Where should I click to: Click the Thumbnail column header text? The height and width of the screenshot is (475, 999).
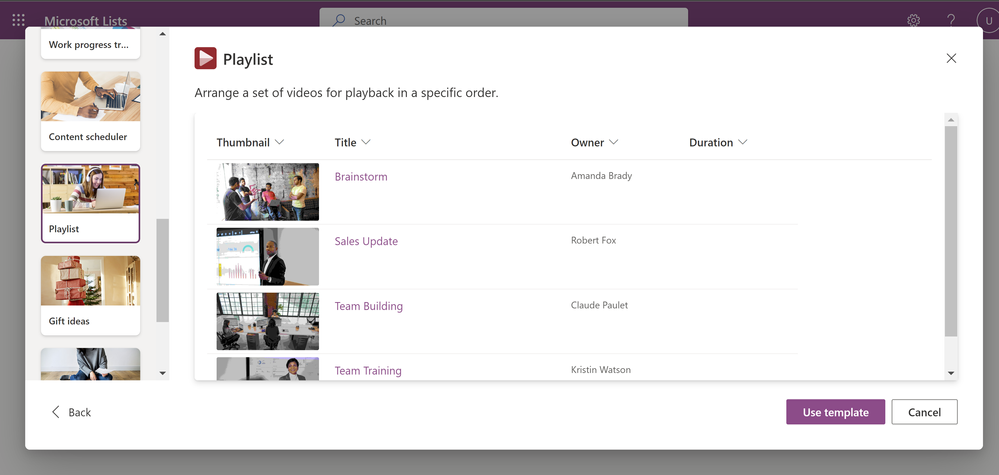[243, 143]
